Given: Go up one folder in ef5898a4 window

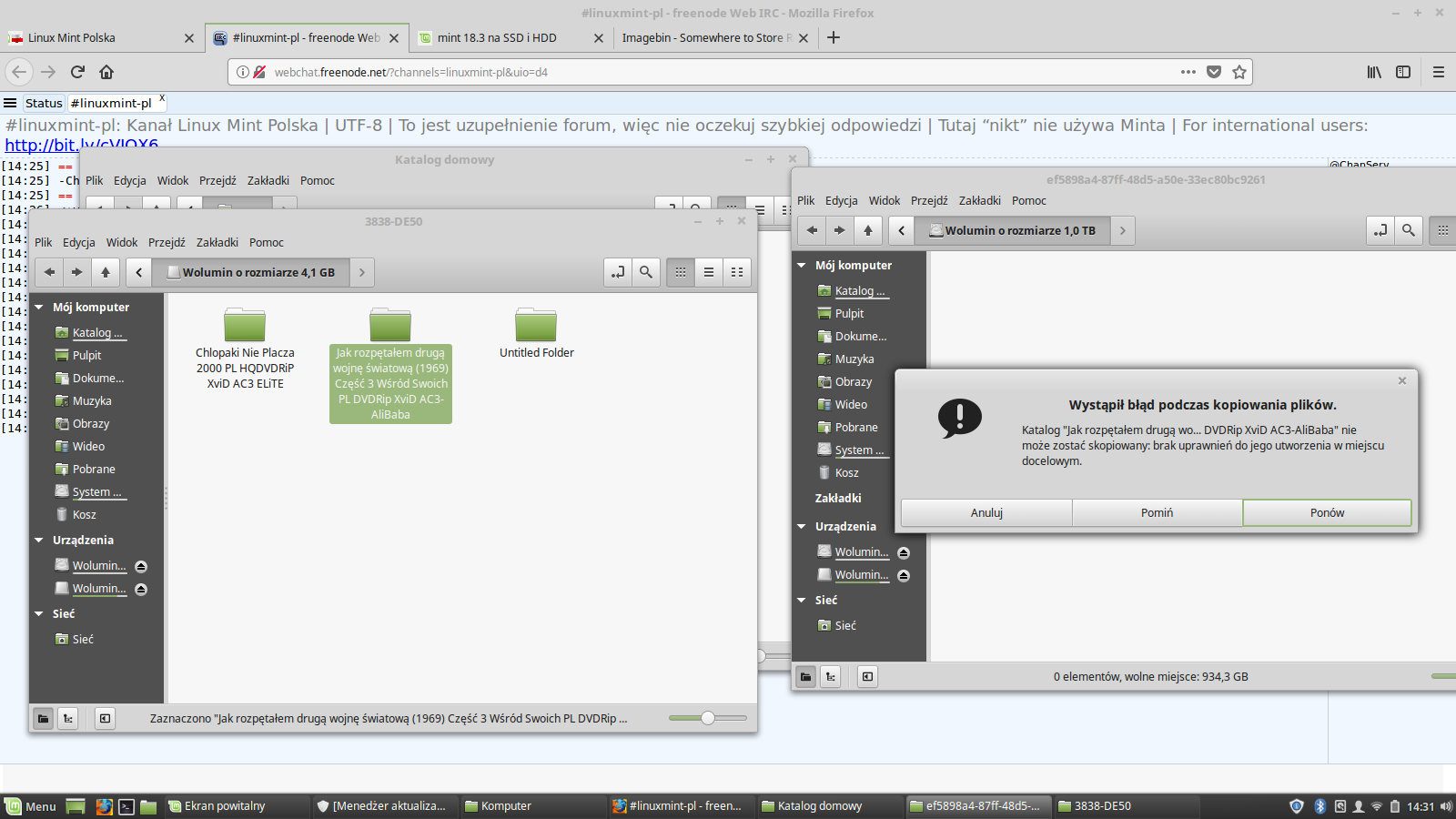Looking at the screenshot, I should tap(868, 230).
